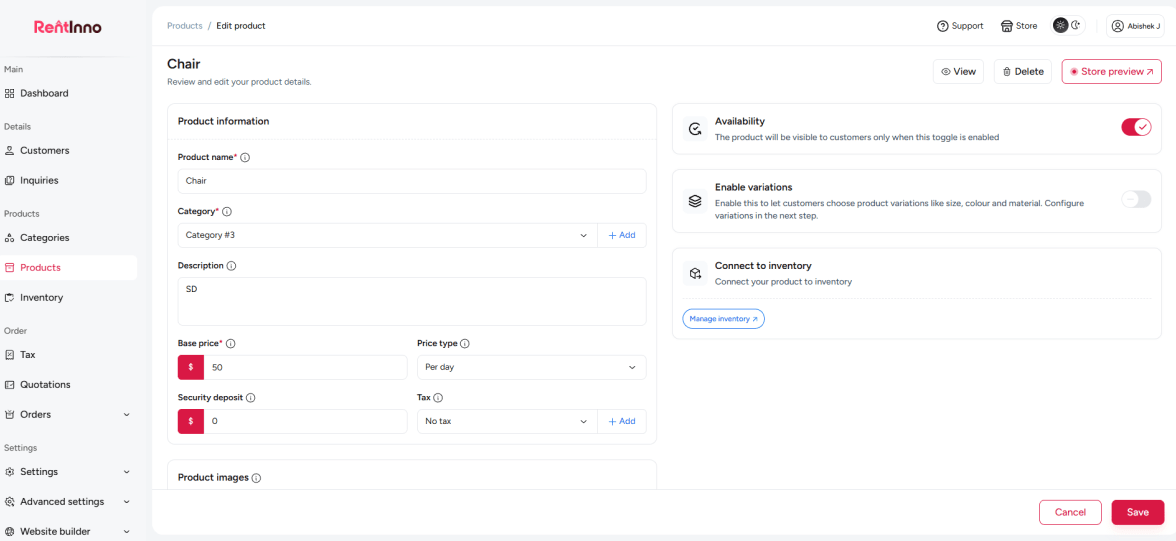Viewport: 1176px width, 541px height.
Task: Click the Website builder icon
Action: 10,532
